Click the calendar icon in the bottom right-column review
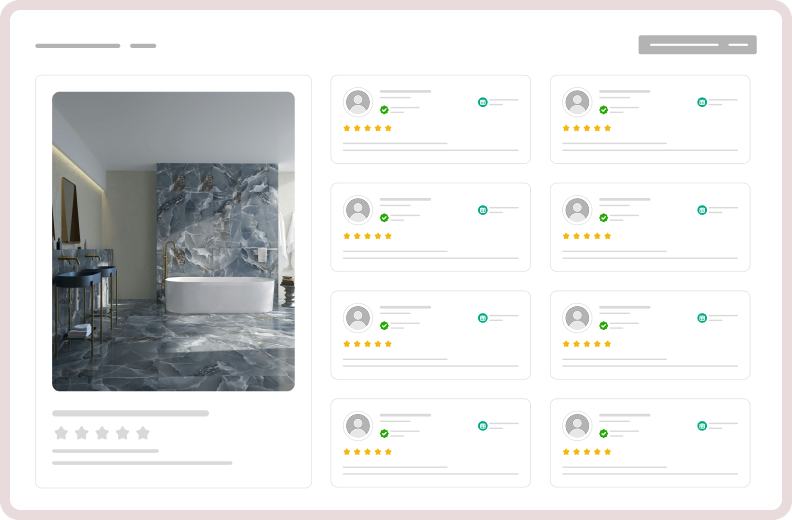This screenshot has width=792, height=520. coord(702,426)
